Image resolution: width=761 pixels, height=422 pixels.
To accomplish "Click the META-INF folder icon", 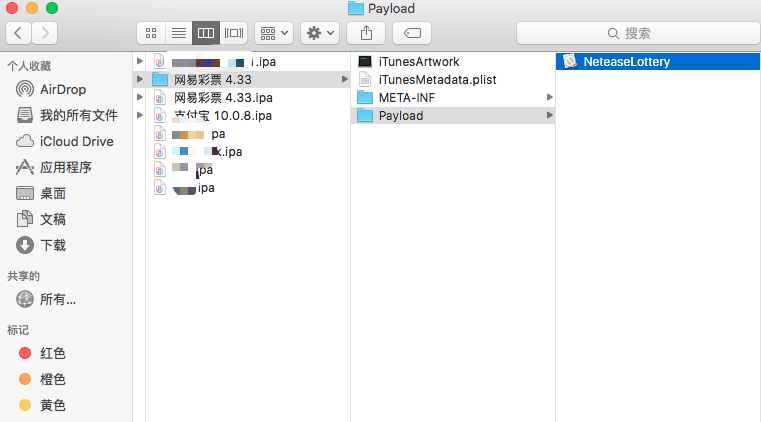I will (x=365, y=97).
